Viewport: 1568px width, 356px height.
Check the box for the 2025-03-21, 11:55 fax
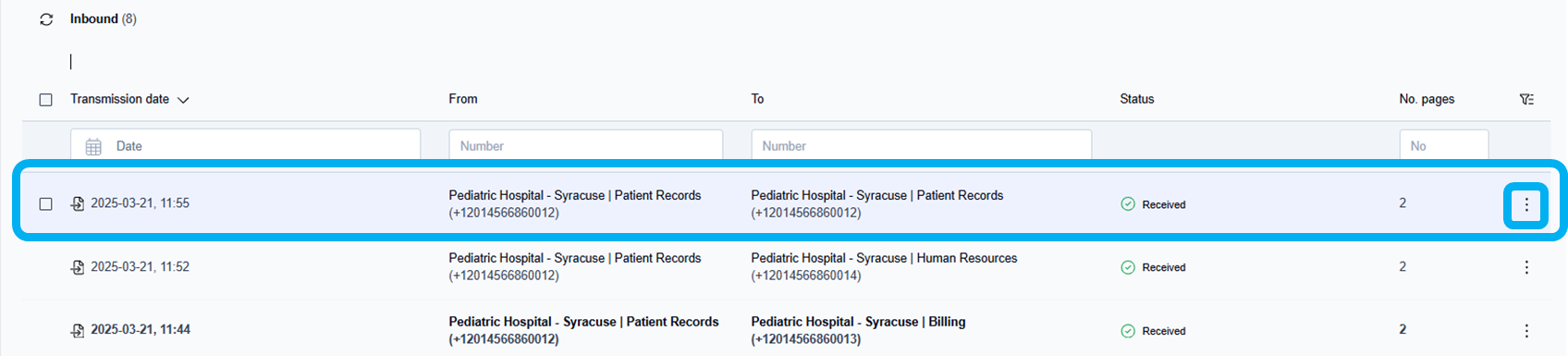45,203
